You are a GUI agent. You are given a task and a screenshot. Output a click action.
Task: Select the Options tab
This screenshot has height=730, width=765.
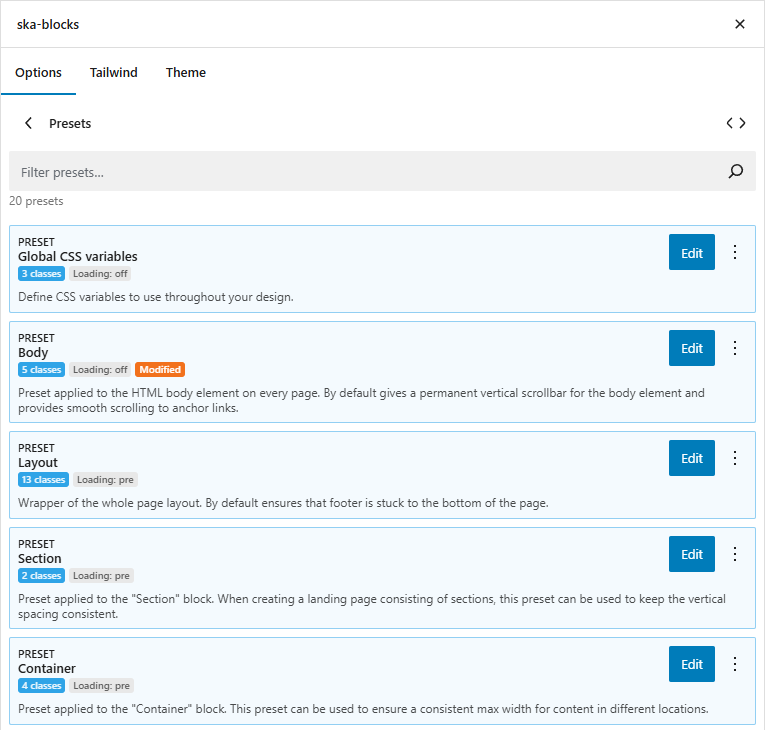pyautogui.click(x=39, y=73)
